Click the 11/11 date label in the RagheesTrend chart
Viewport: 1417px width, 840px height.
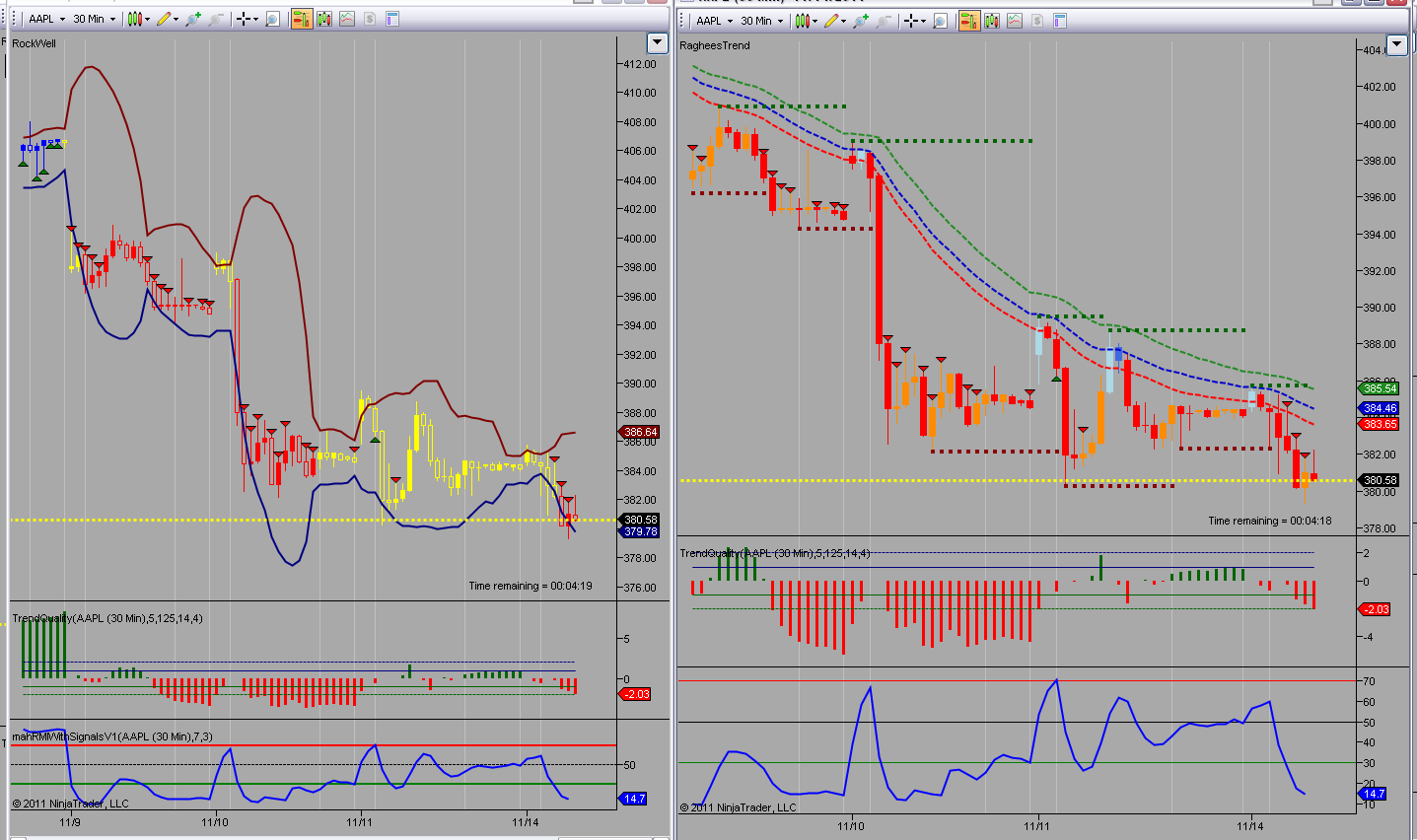pos(1036,826)
